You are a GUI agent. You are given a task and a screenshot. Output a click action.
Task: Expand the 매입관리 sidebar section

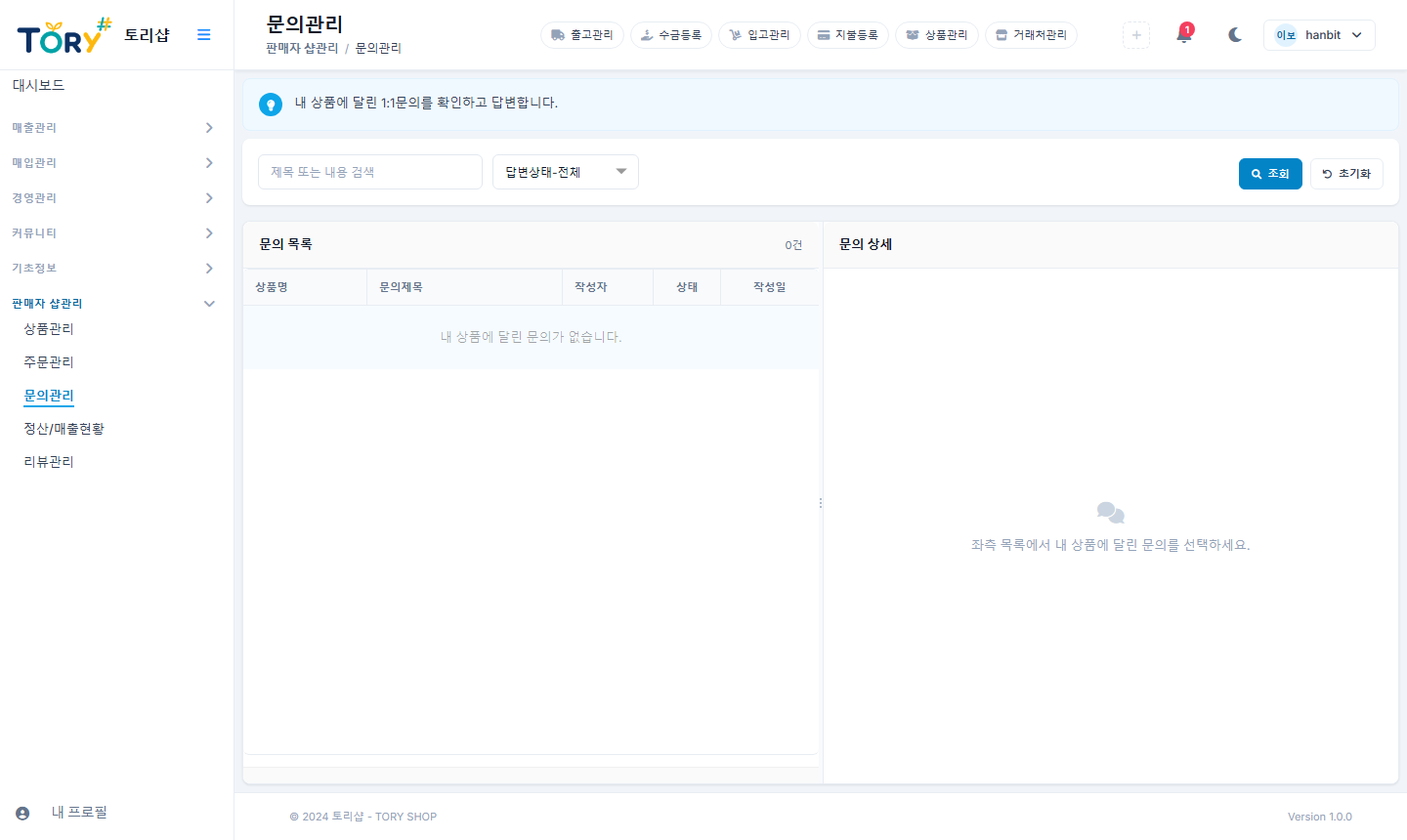click(x=112, y=163)
